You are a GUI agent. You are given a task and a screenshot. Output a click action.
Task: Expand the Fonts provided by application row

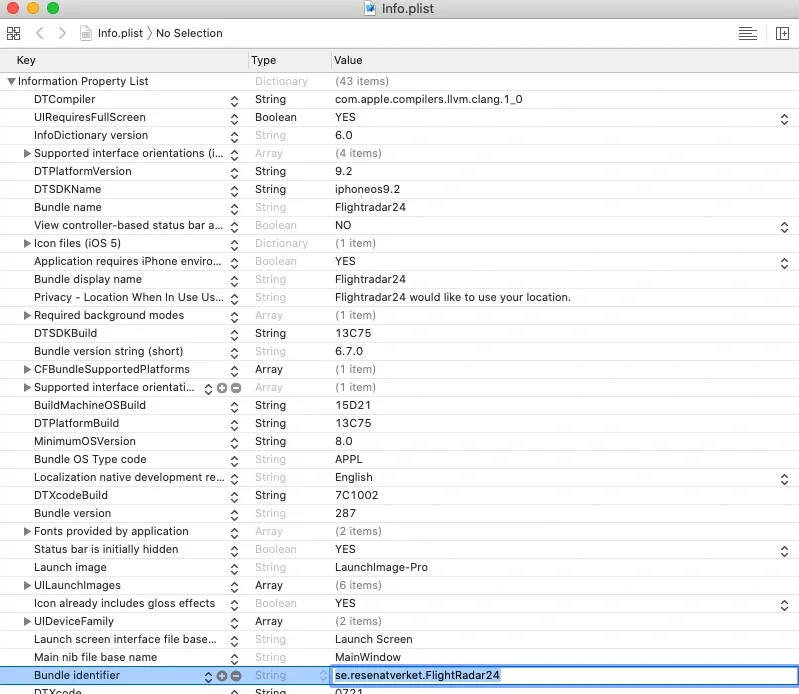(x=28, y=531)
